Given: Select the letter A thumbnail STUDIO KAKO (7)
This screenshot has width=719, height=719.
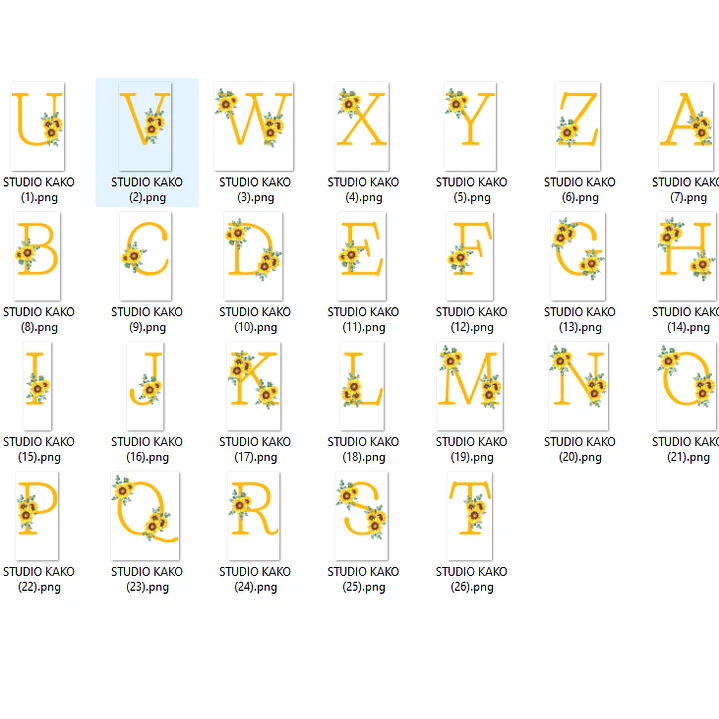Looking at the screenshot, I should tap(686, 126).
